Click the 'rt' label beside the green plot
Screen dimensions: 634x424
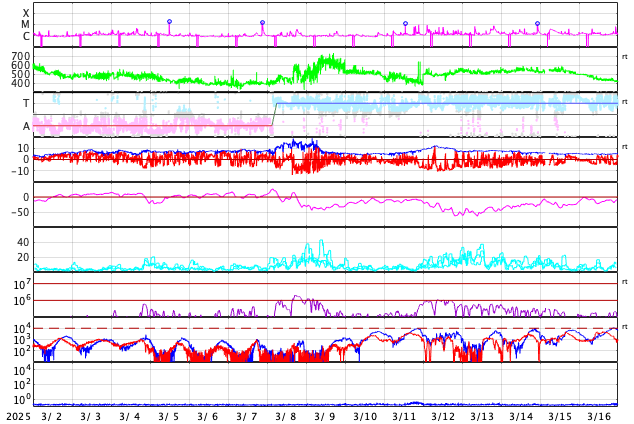tap(625, 57)
